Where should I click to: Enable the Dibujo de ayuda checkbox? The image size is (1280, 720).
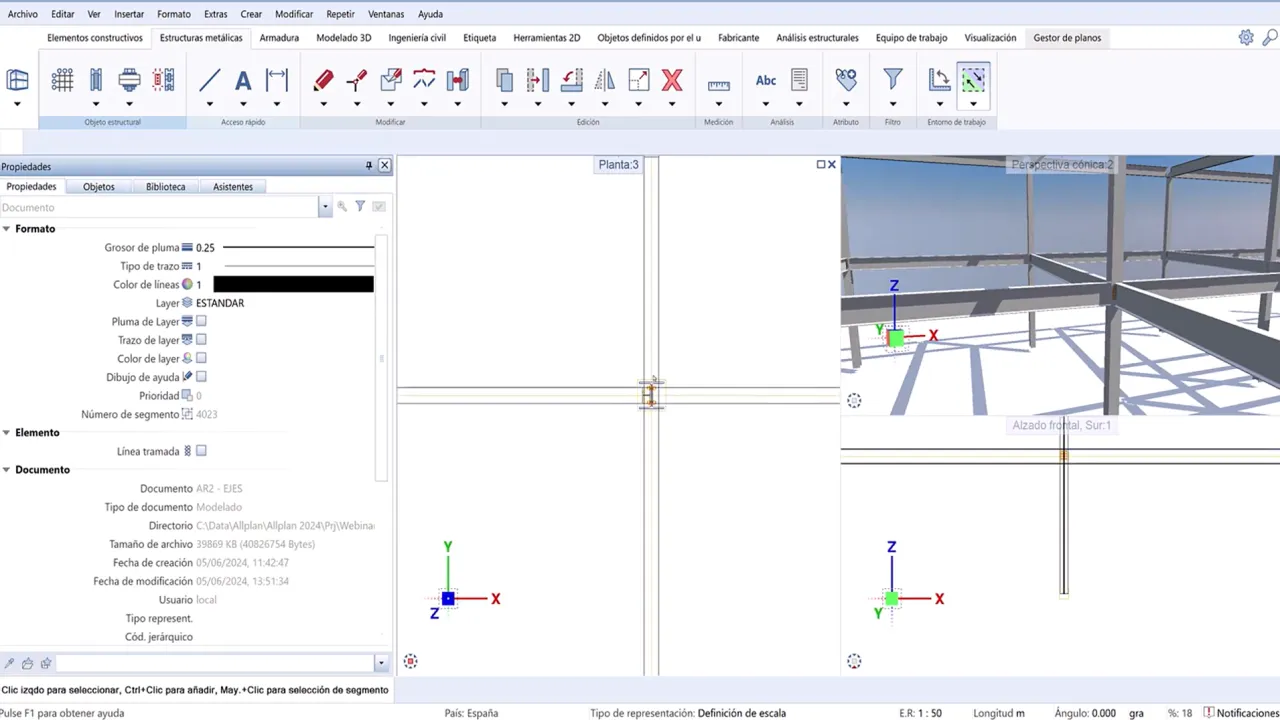tap(201, 377)
